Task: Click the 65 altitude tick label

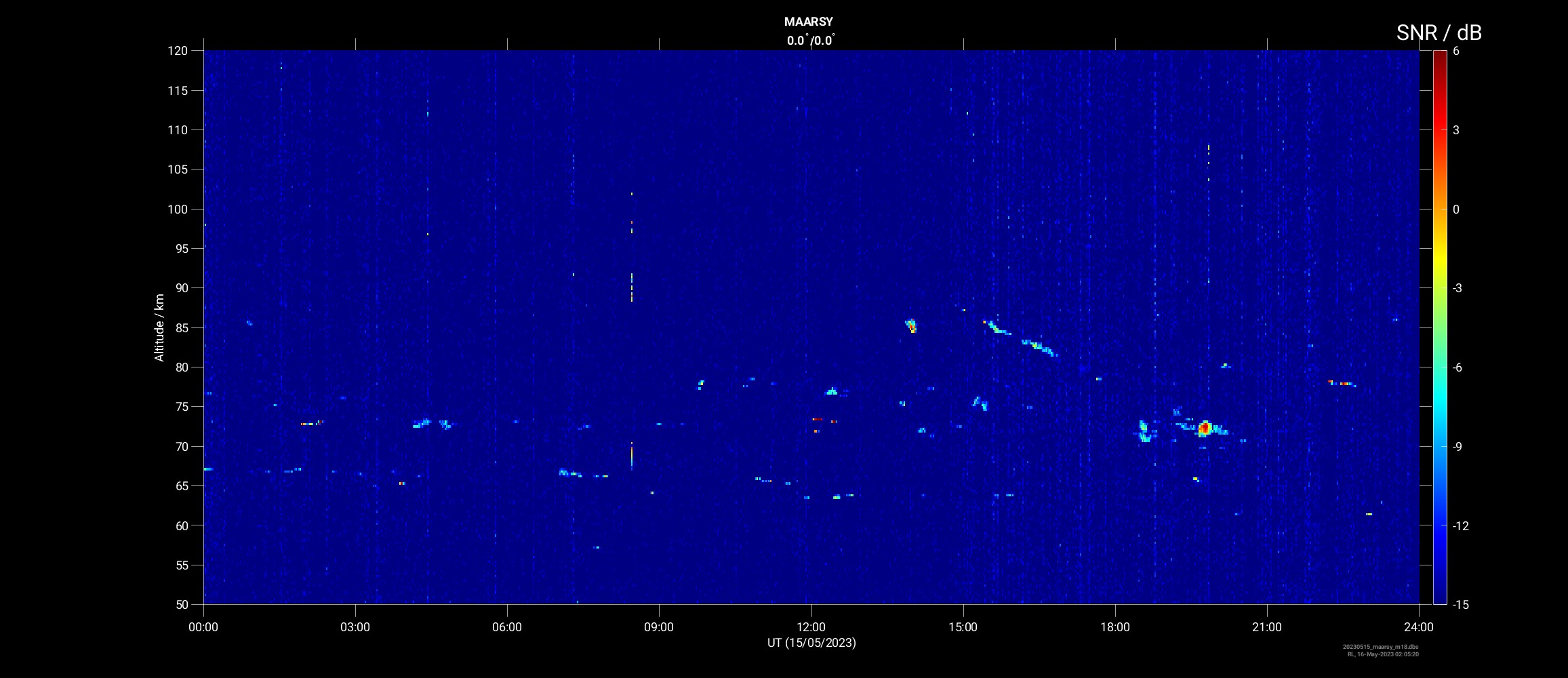Action: tap(180, 485)
